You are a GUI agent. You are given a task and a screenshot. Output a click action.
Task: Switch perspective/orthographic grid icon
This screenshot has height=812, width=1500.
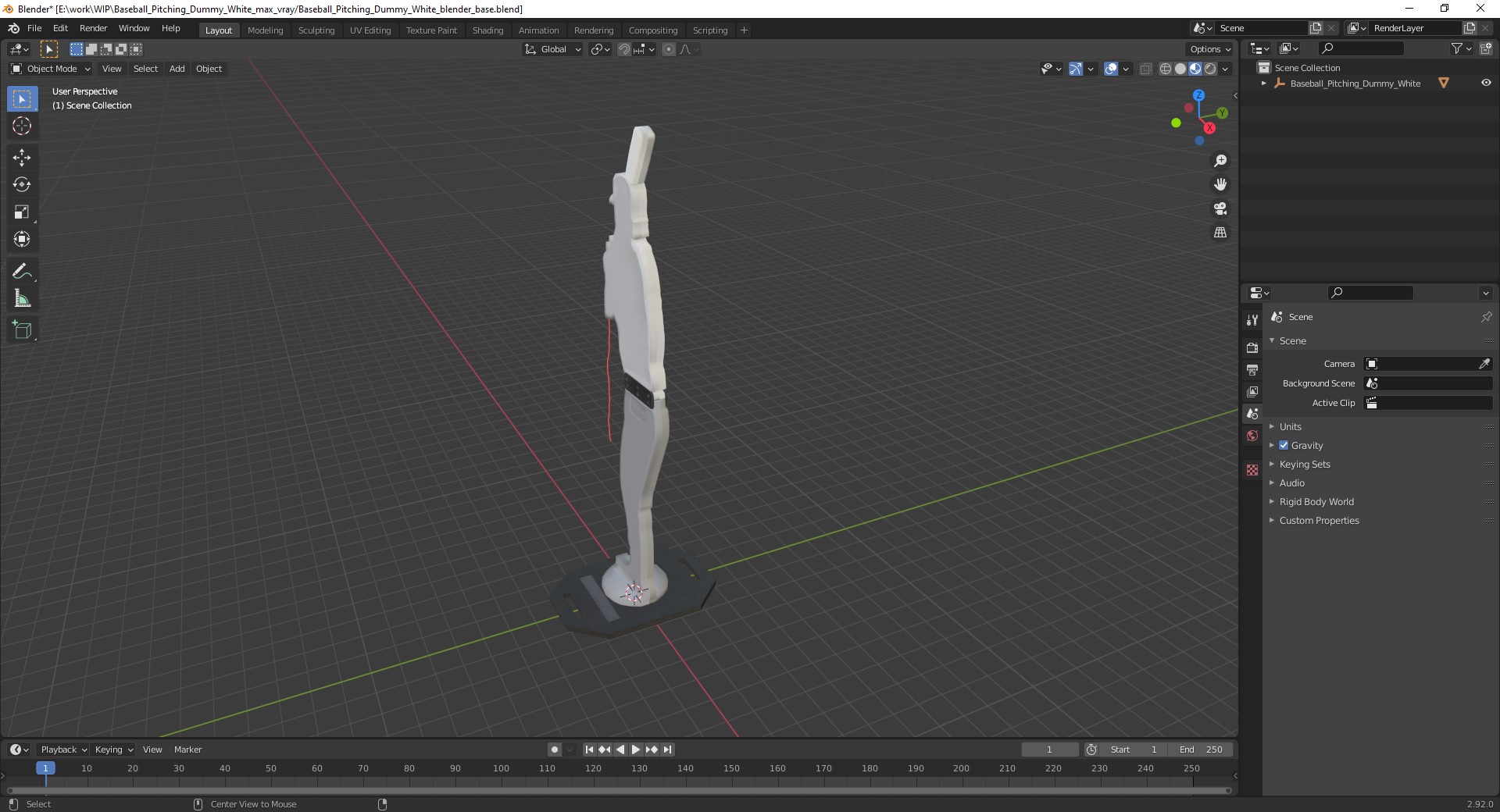pyautogui.click(x=1220, y=233)
